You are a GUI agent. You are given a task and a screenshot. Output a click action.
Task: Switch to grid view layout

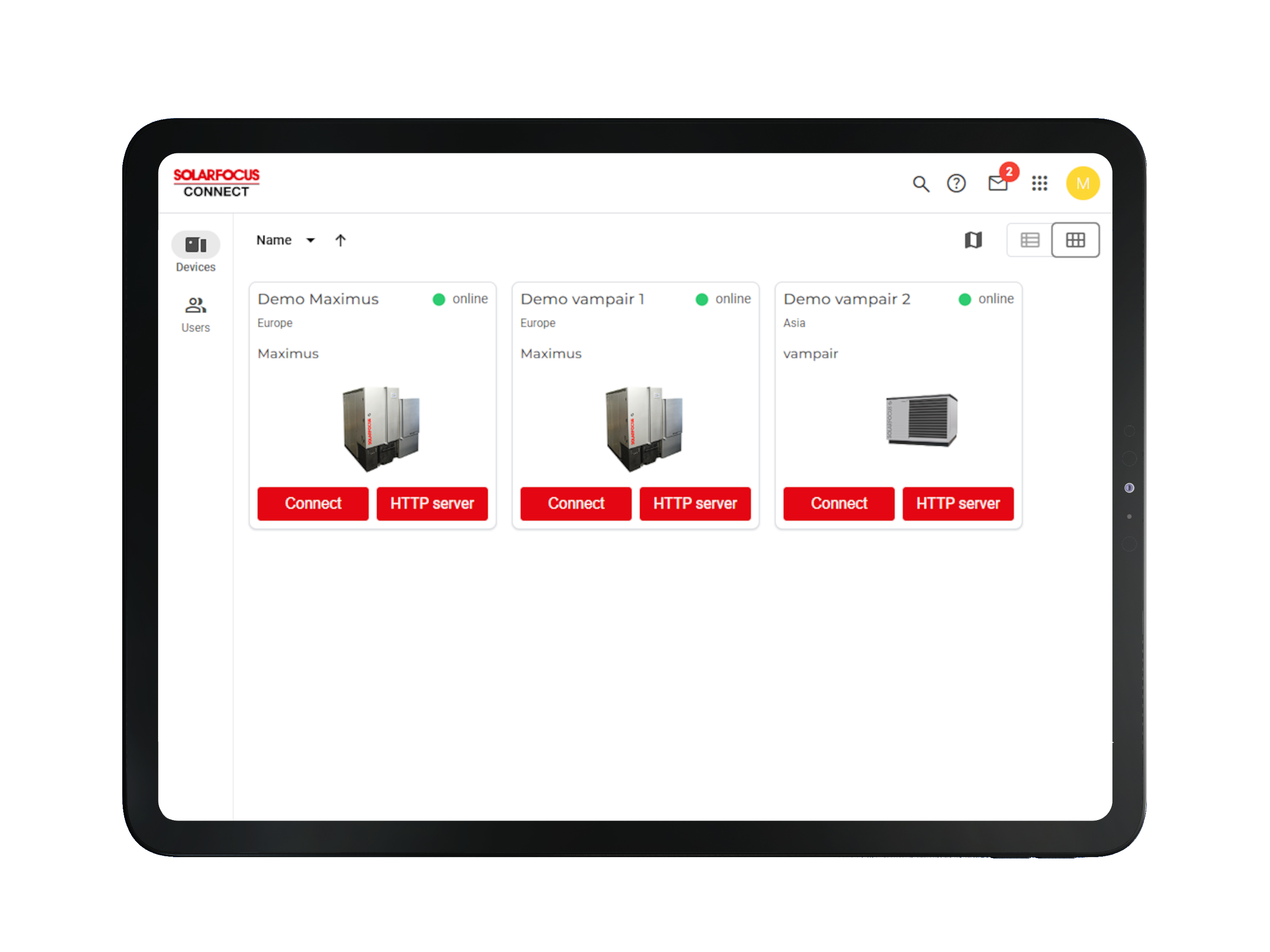pyautogui.click(x=1075, y=240)
